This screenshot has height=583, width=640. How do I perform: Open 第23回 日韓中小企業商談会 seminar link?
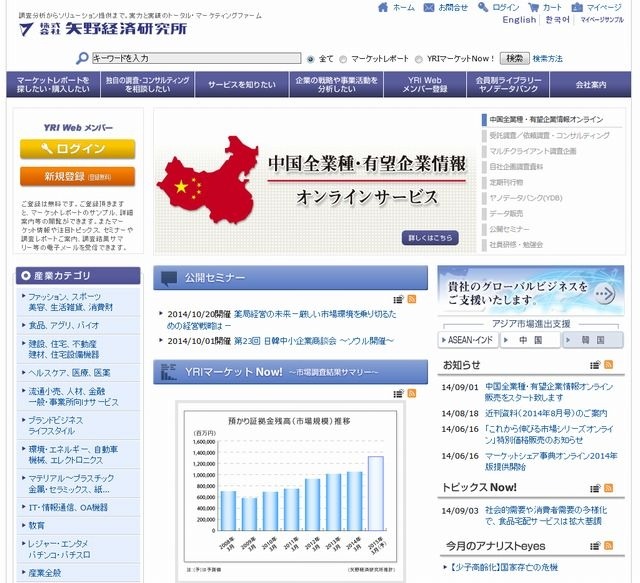pos(313,341)
